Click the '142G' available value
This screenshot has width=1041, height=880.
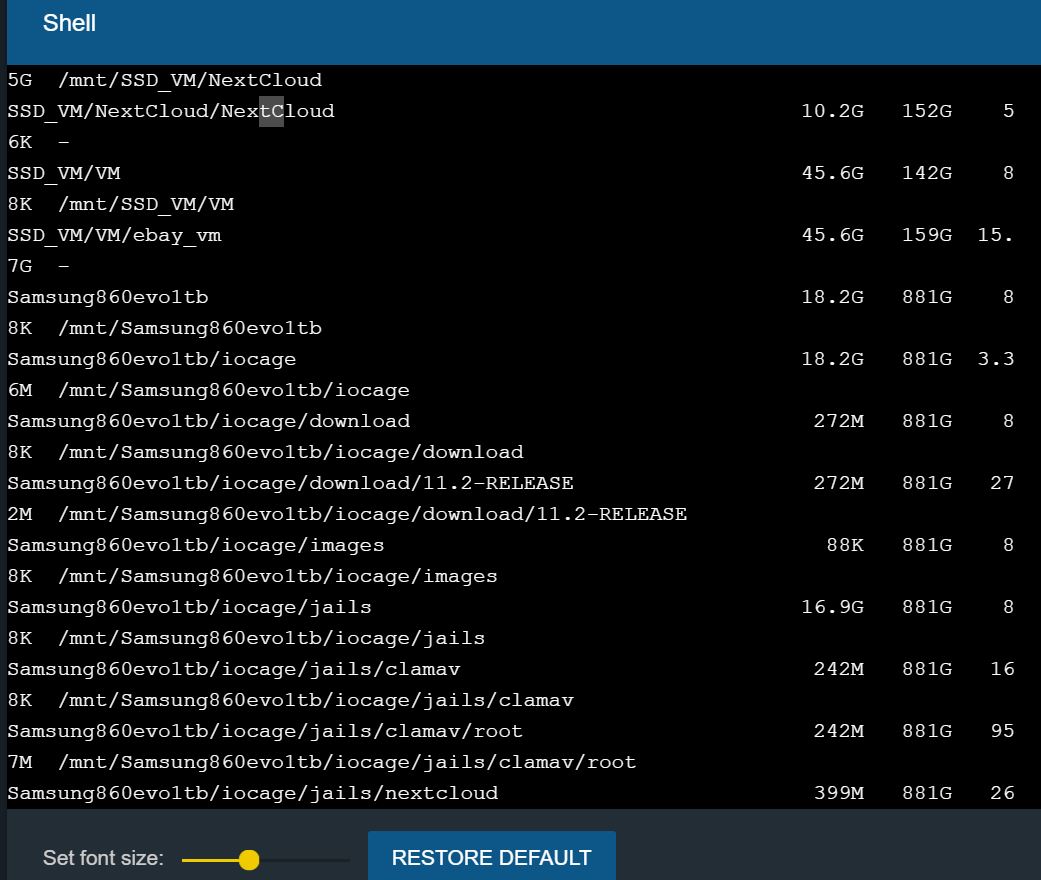(927, 173)
